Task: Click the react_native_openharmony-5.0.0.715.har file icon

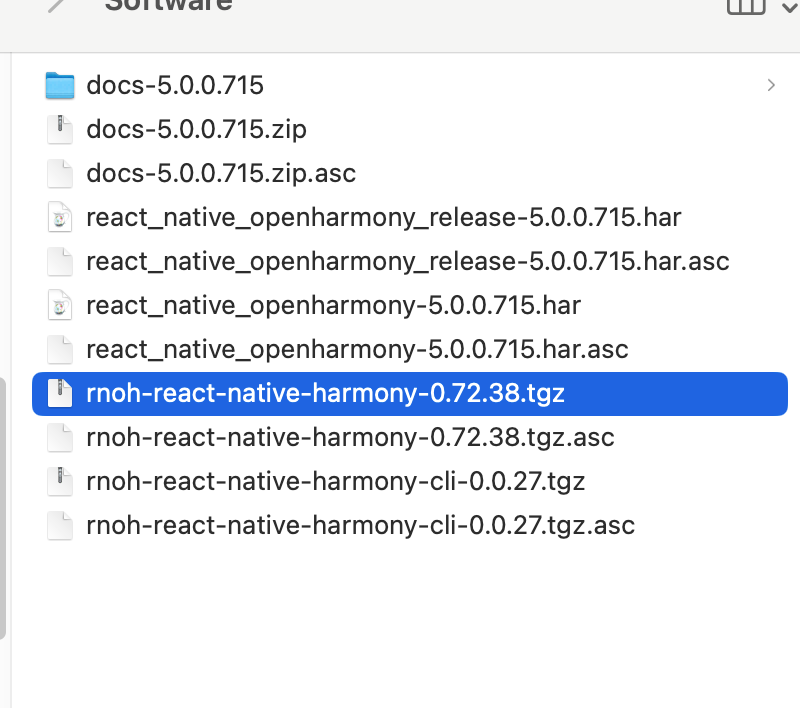Action: click(x=60, y=305)
